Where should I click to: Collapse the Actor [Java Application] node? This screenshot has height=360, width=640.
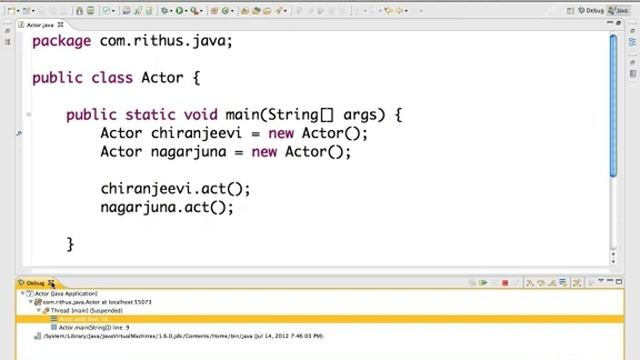tap(22, 293)
